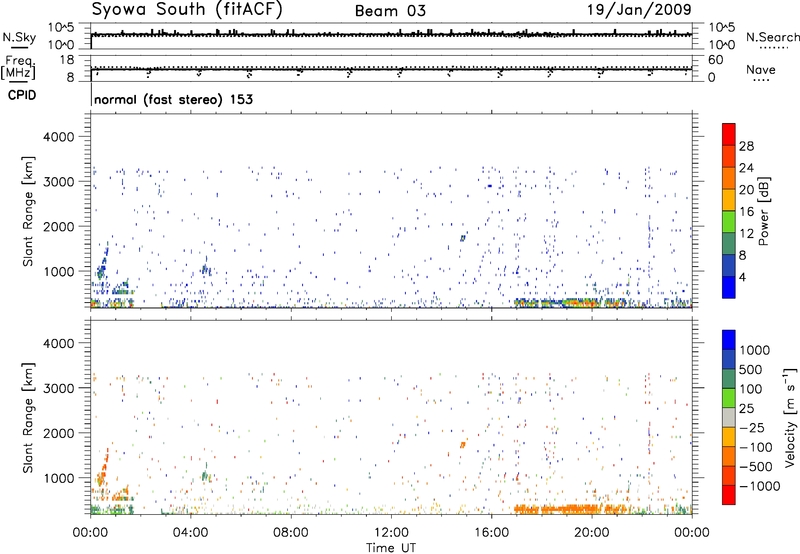The width and height of the screenshot is (800, 554).
Task: Click the "28" label on Power bar
Action: click(746, 146)
